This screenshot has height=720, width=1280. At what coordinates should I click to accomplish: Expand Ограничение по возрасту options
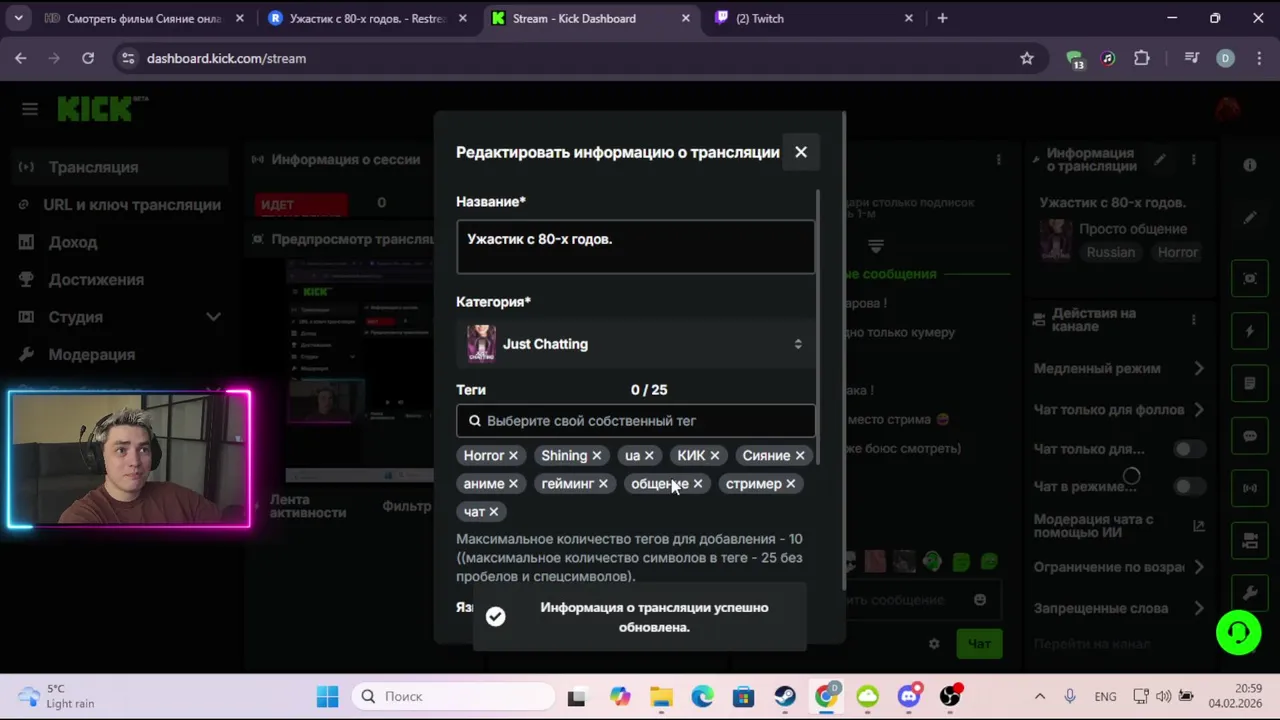click(x=1199, y=567)
